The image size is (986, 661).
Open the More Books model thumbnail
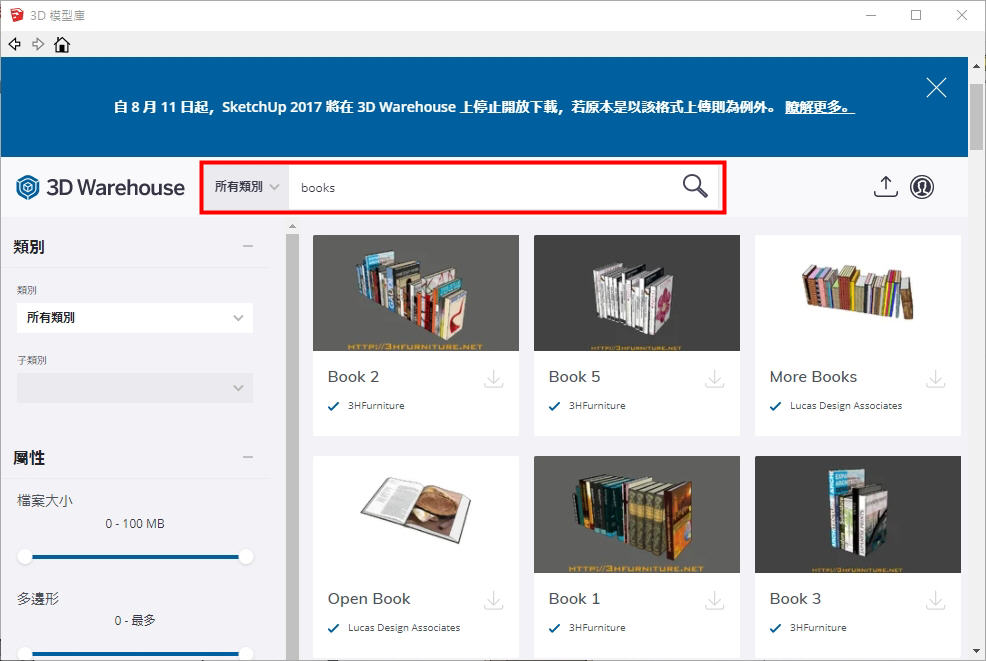858,293
